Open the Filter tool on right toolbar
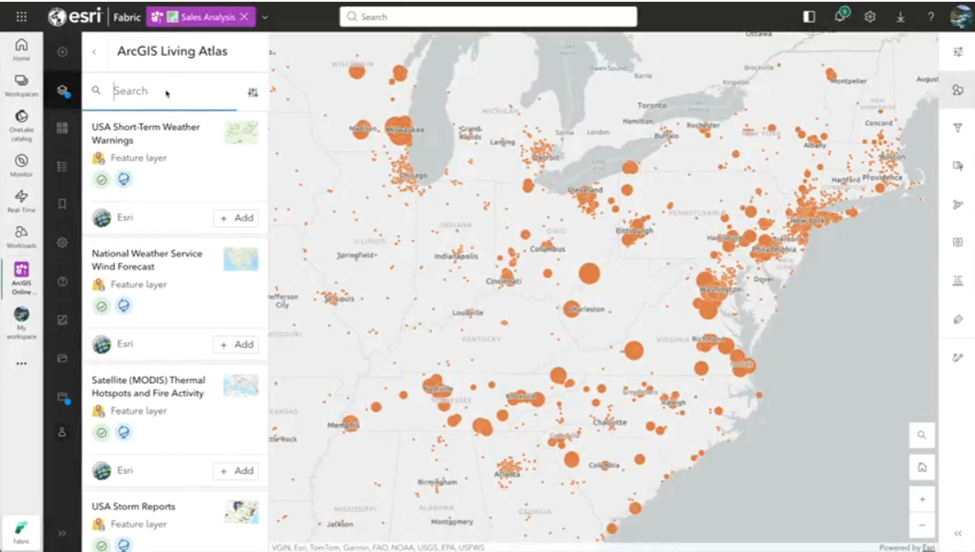 pos(957,128)
